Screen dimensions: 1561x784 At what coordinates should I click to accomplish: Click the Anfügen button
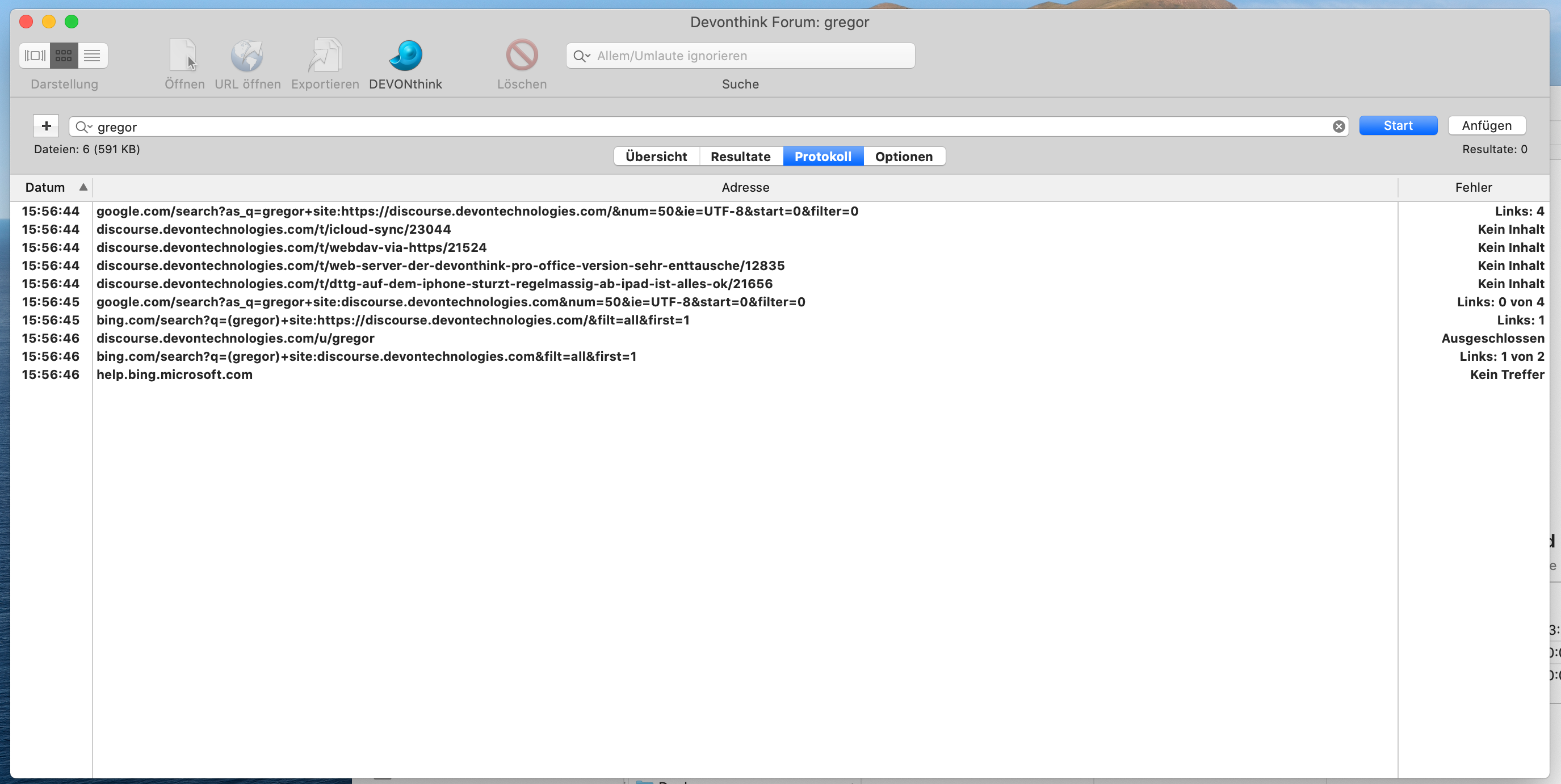tap(1487, 125)
